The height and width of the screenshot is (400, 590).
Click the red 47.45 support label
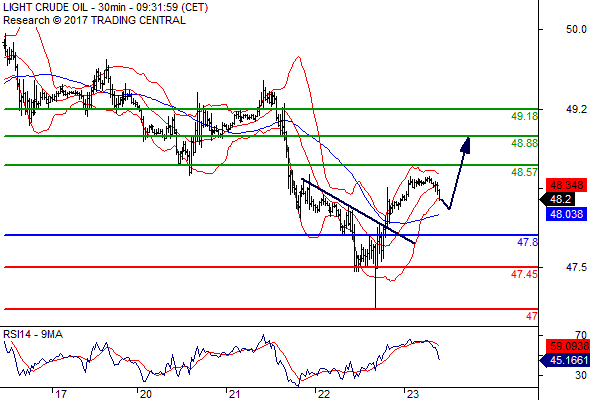(525, 274)
